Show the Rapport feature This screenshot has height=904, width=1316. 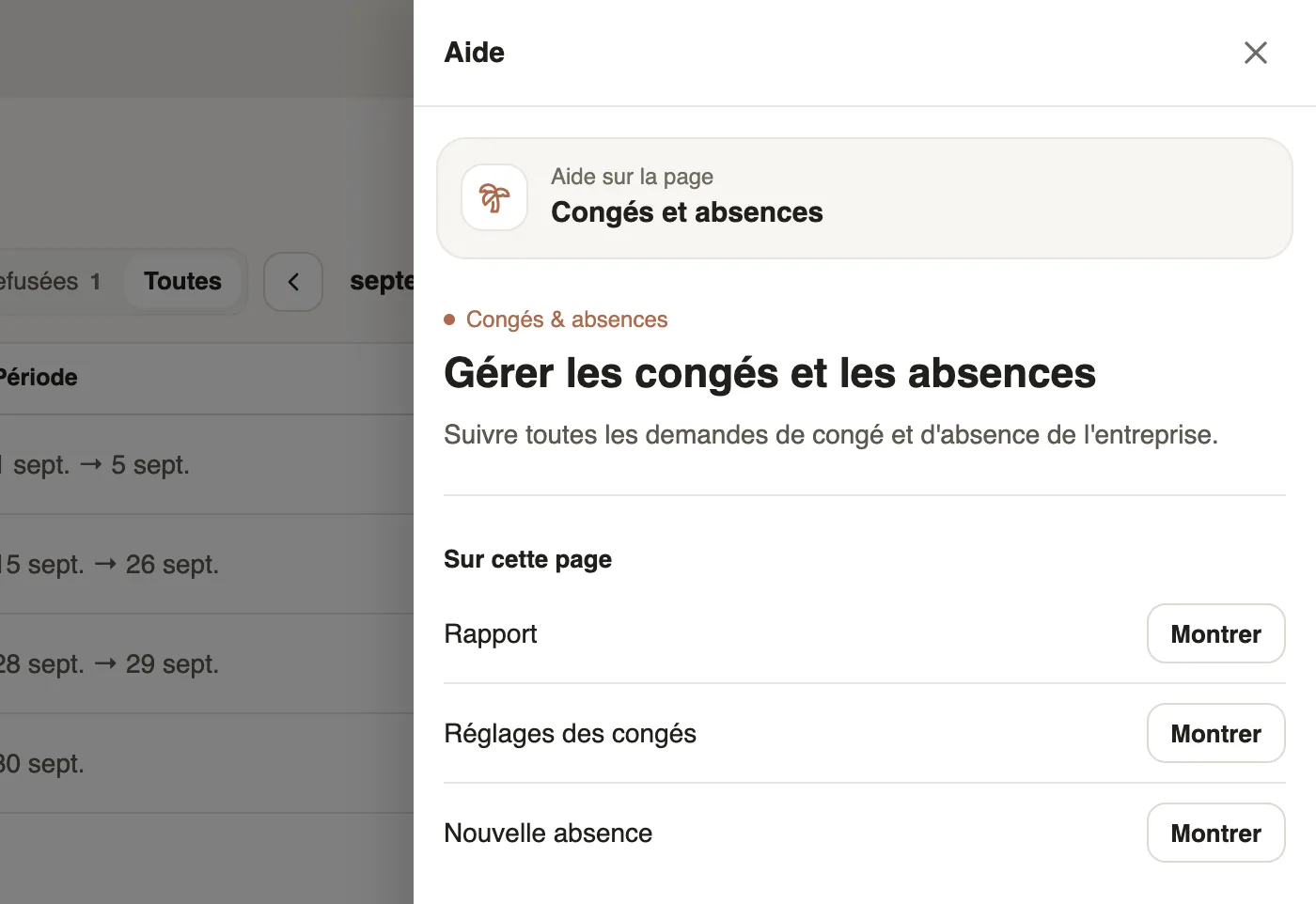(x=1215, y=634)
